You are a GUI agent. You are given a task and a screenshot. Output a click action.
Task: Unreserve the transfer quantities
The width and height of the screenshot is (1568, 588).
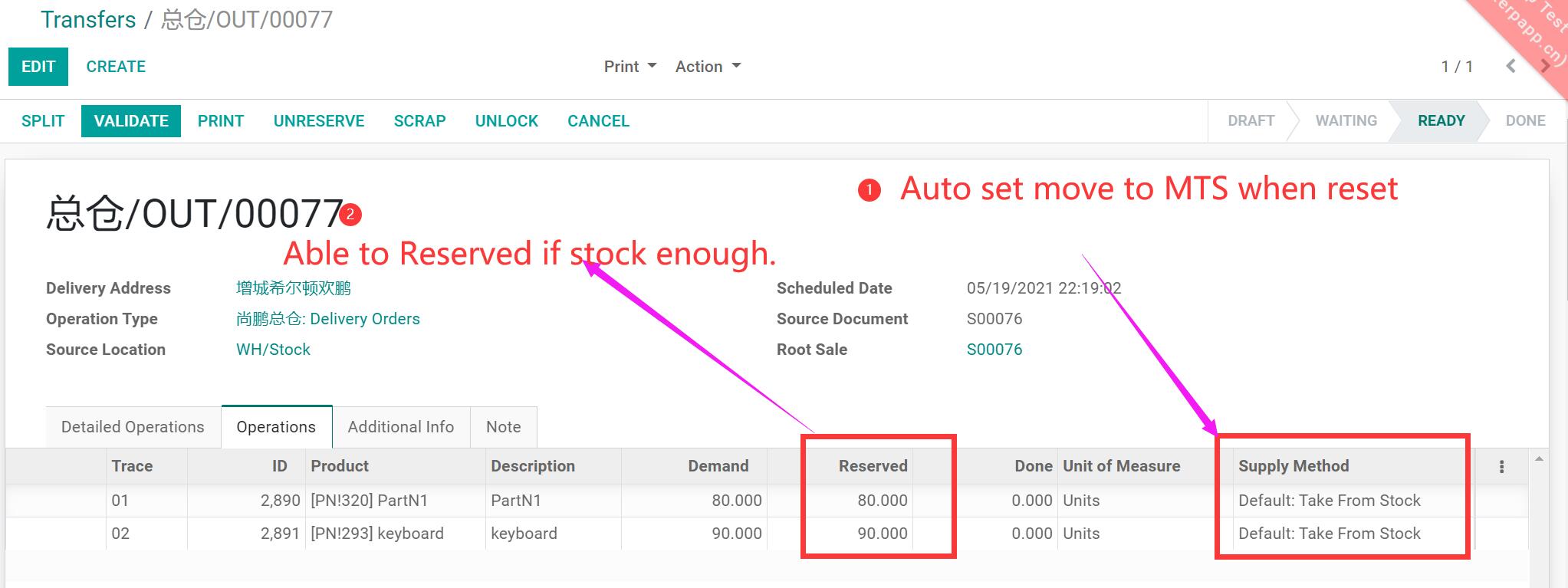click(319, 121)
